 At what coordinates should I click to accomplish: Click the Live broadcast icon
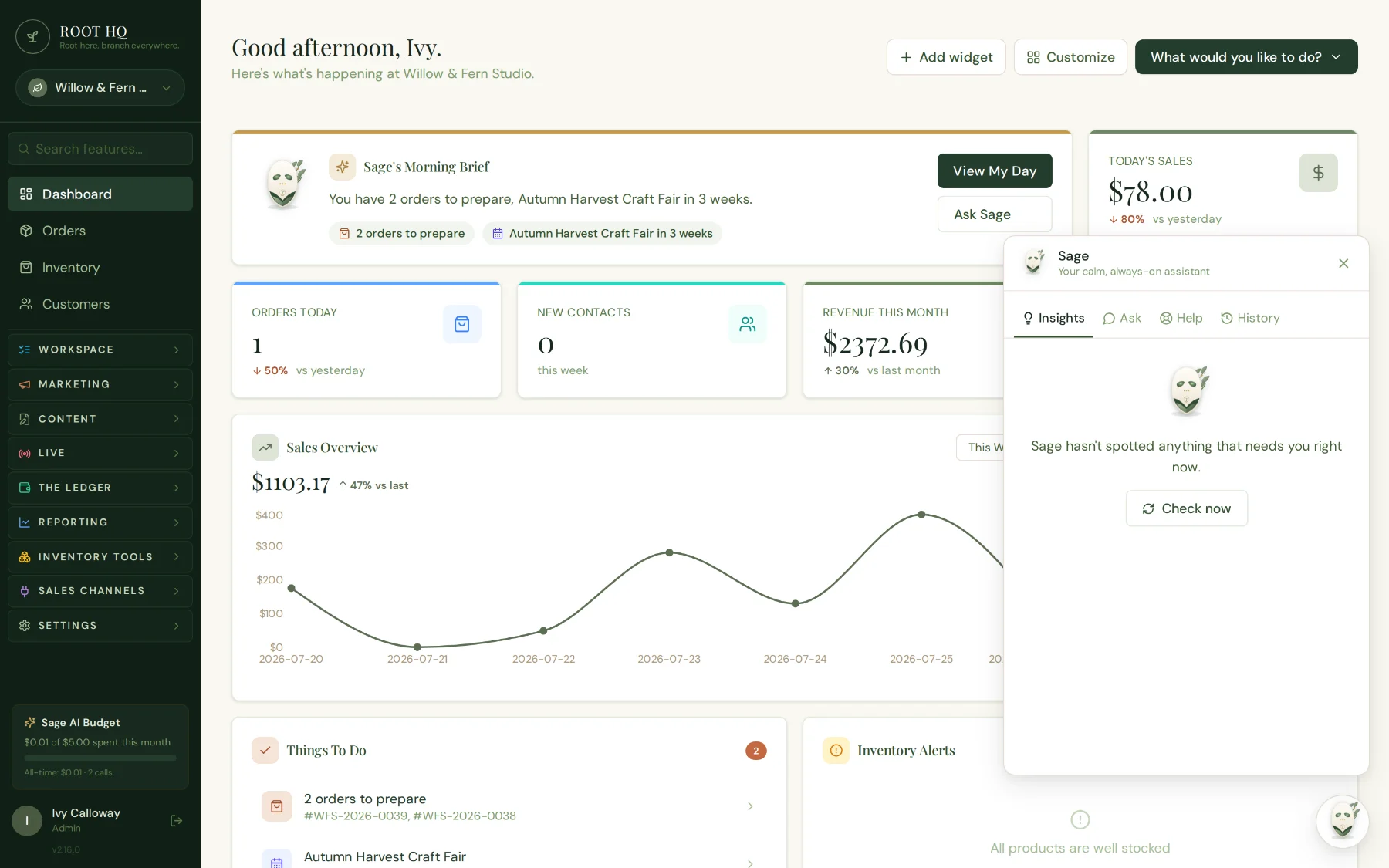click(x=25, y=453)
